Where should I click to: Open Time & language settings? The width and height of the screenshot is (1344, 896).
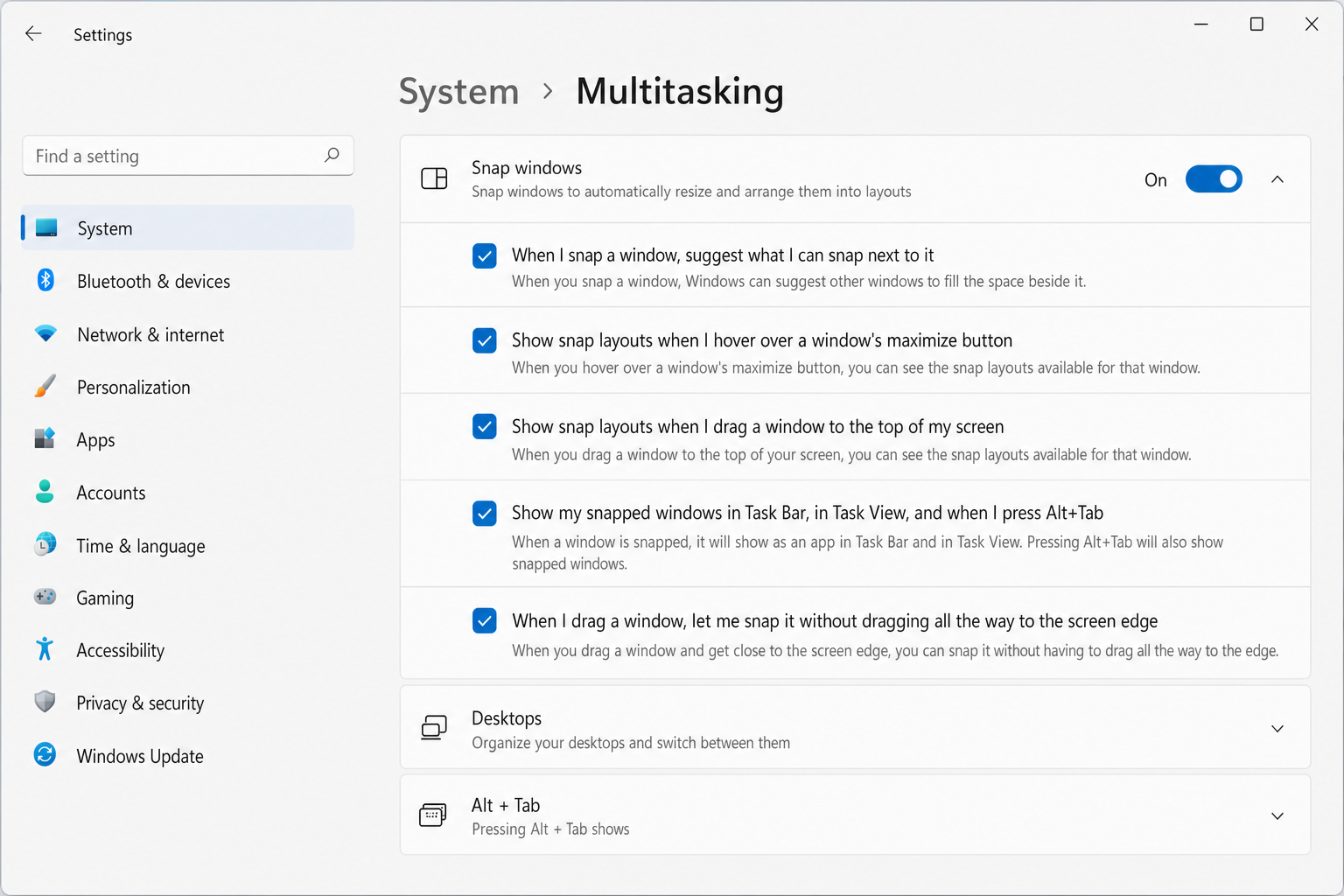pos(188,545)
